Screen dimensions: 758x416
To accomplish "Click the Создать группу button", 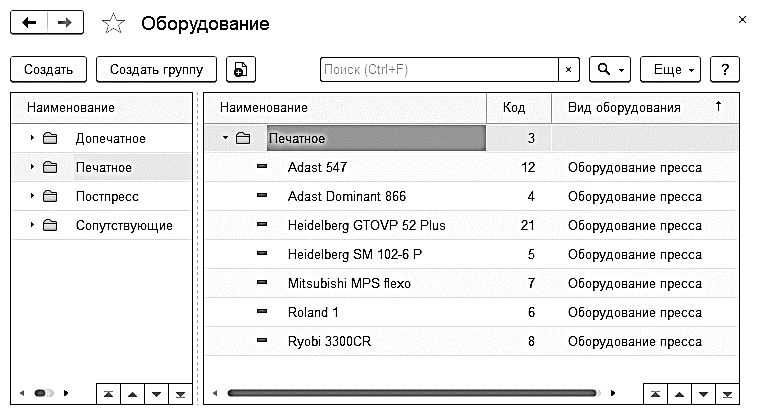I will 157,70.
